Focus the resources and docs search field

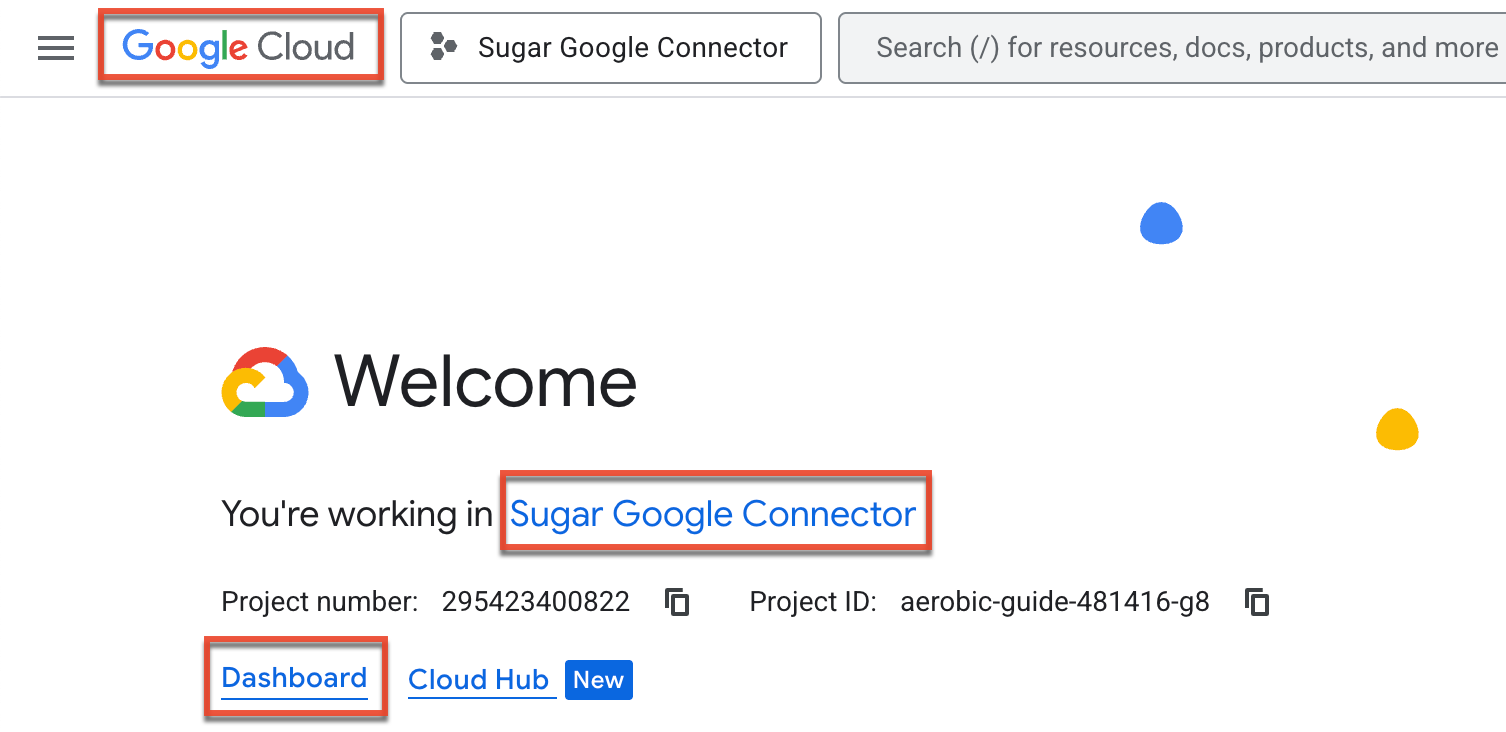point(1170,47)
